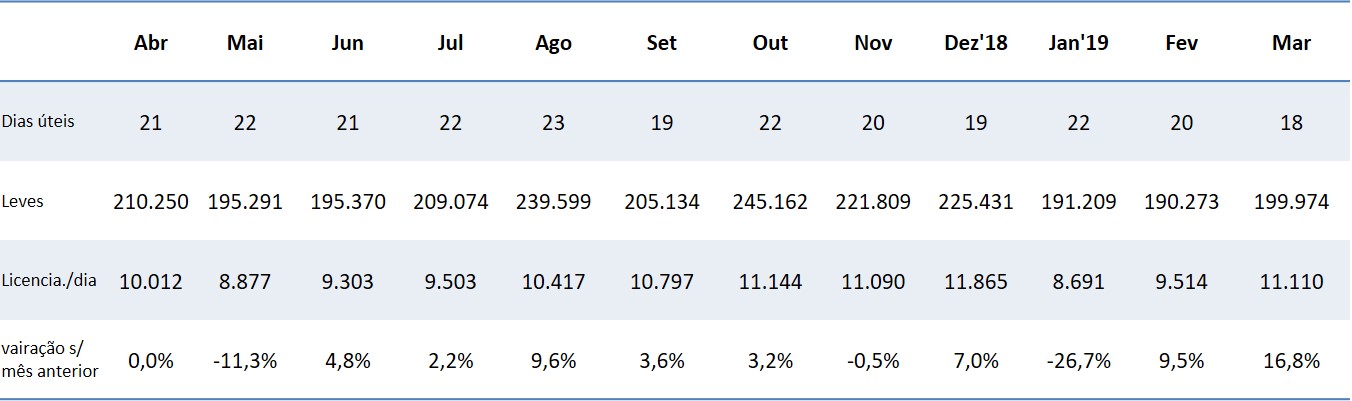Screen dimensions: 1352x401
Task: Select the Set column header
Action: (661, 43)
